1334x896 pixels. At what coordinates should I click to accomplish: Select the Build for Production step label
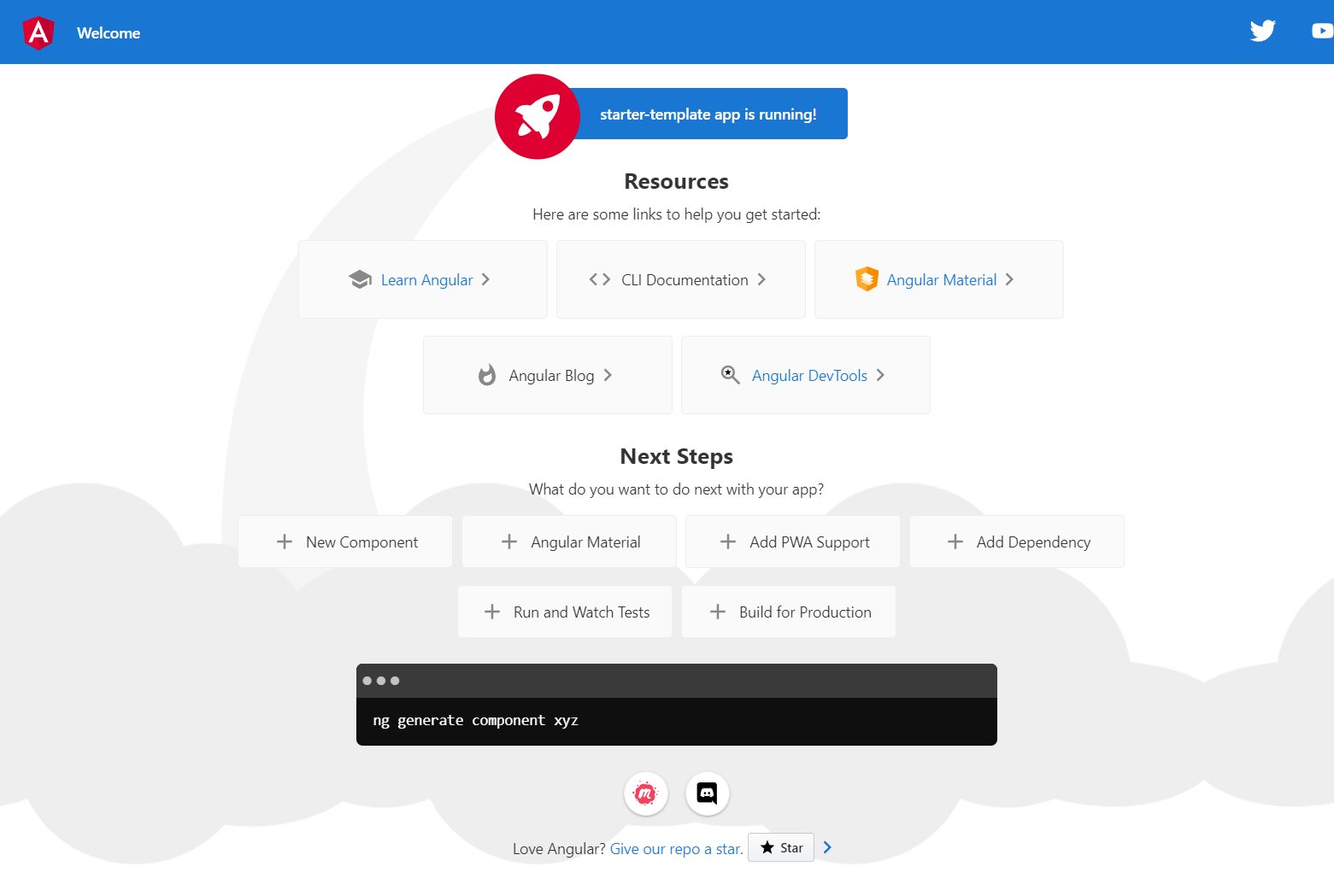pyautogui.click(x=805, y=612)
